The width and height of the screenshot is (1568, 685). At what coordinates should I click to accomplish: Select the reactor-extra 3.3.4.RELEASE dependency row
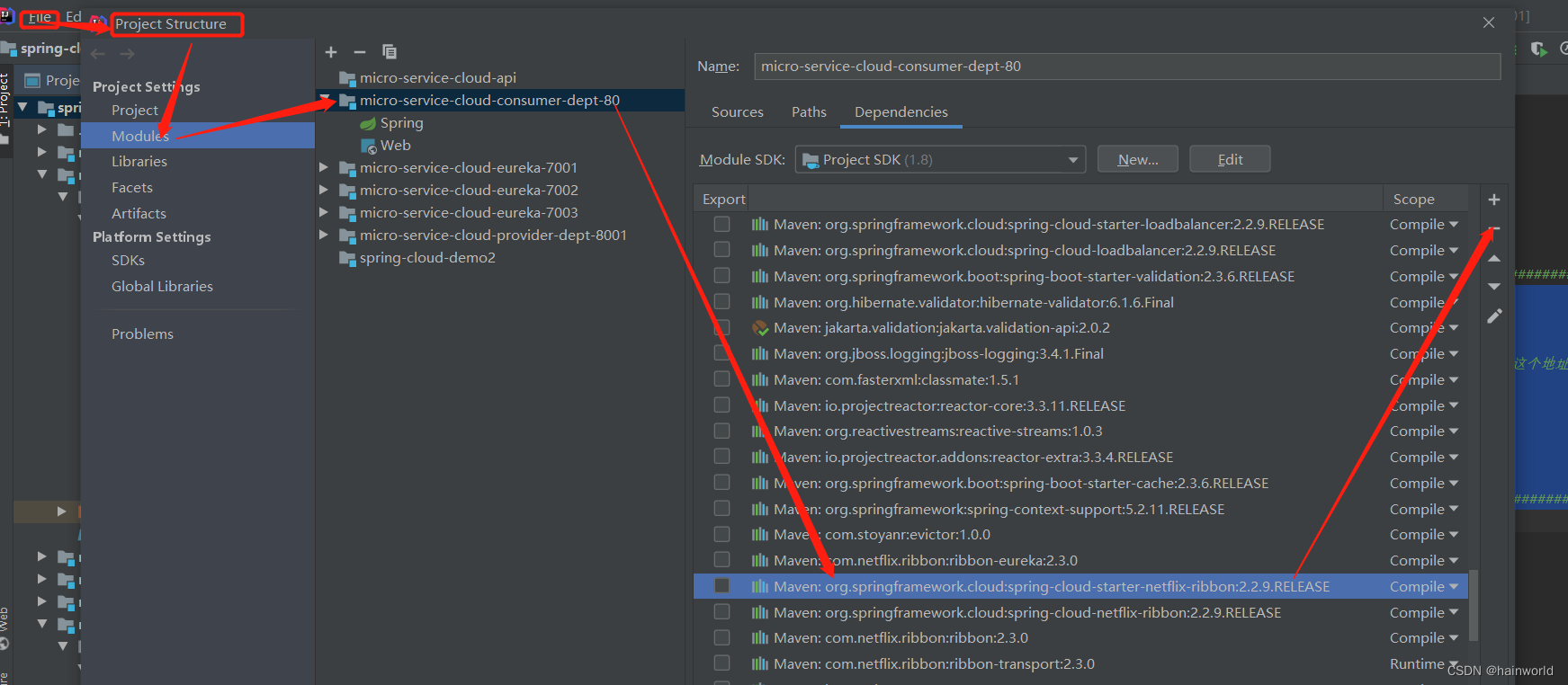1080,458
